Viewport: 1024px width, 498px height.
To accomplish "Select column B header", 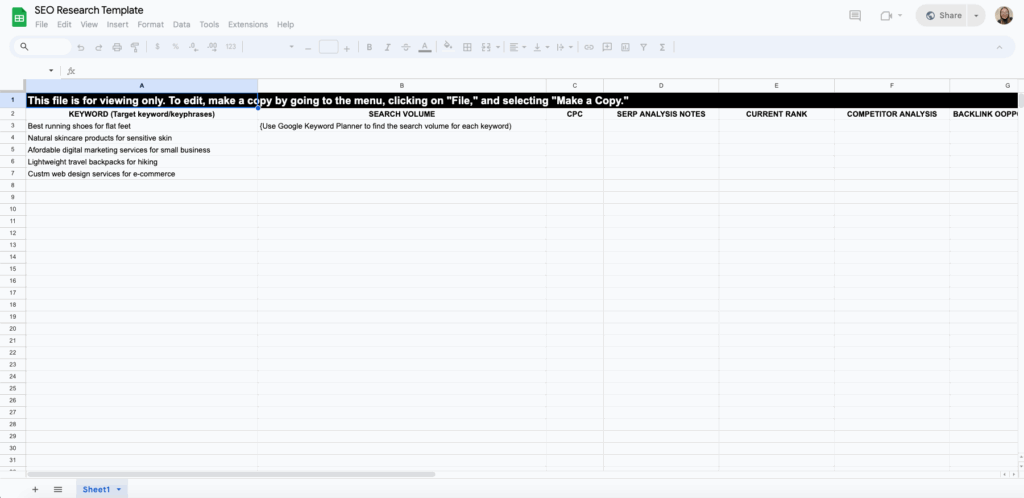I will [402, 86].
